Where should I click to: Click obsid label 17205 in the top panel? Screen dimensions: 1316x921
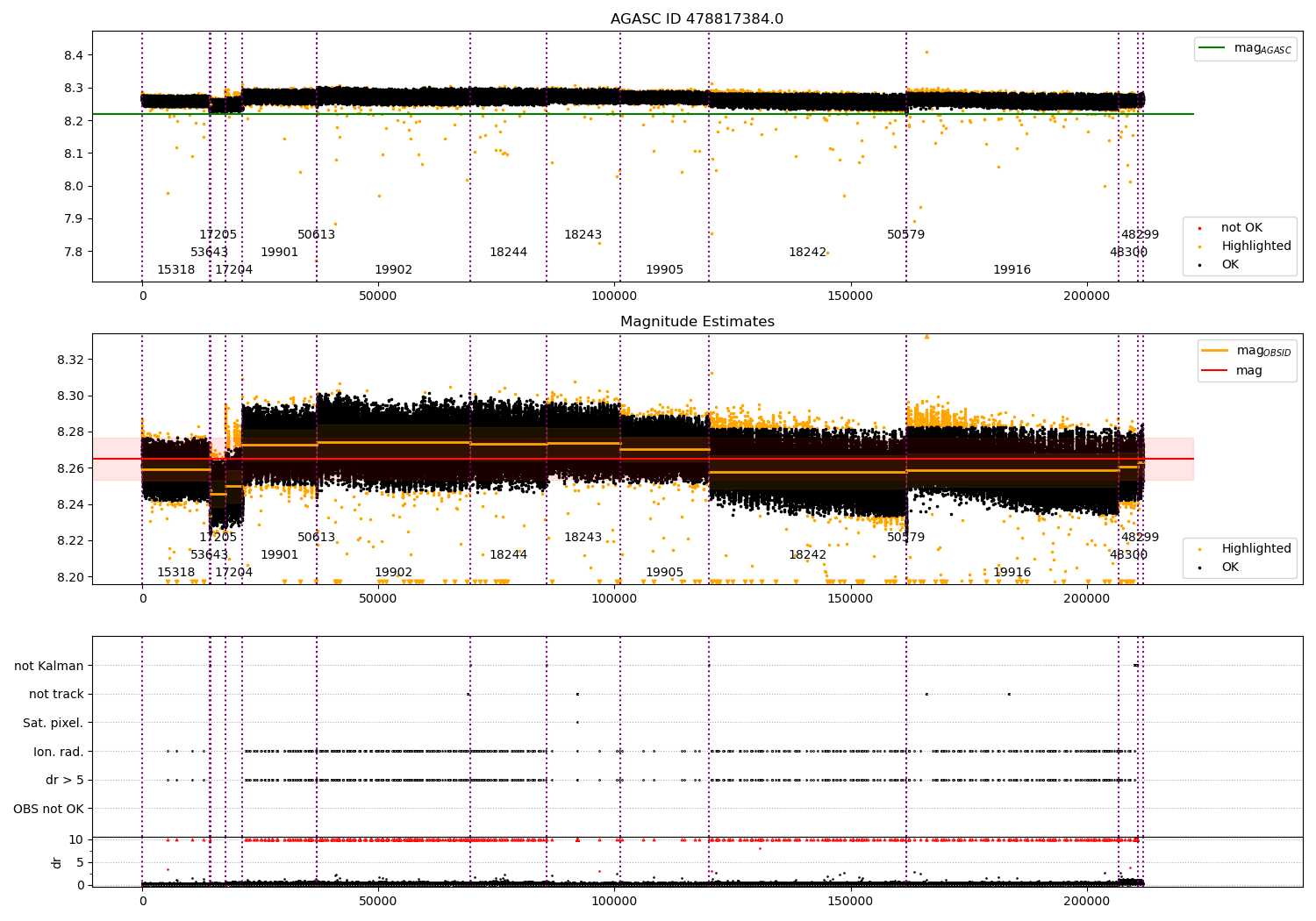pyautogui.click(x=218, y=235)
